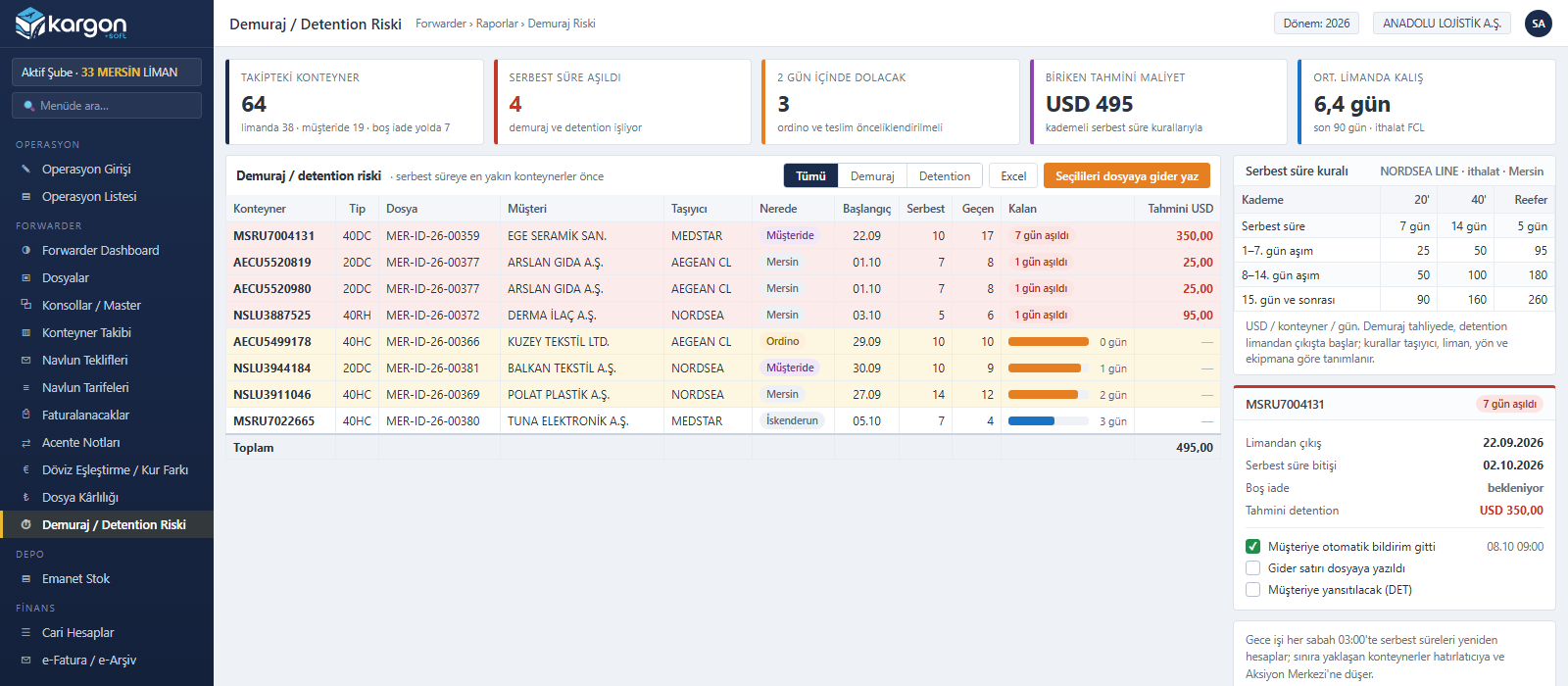Click the icon beside Konteyner Takibi
Screen dimensions: 1568x686
26,333
